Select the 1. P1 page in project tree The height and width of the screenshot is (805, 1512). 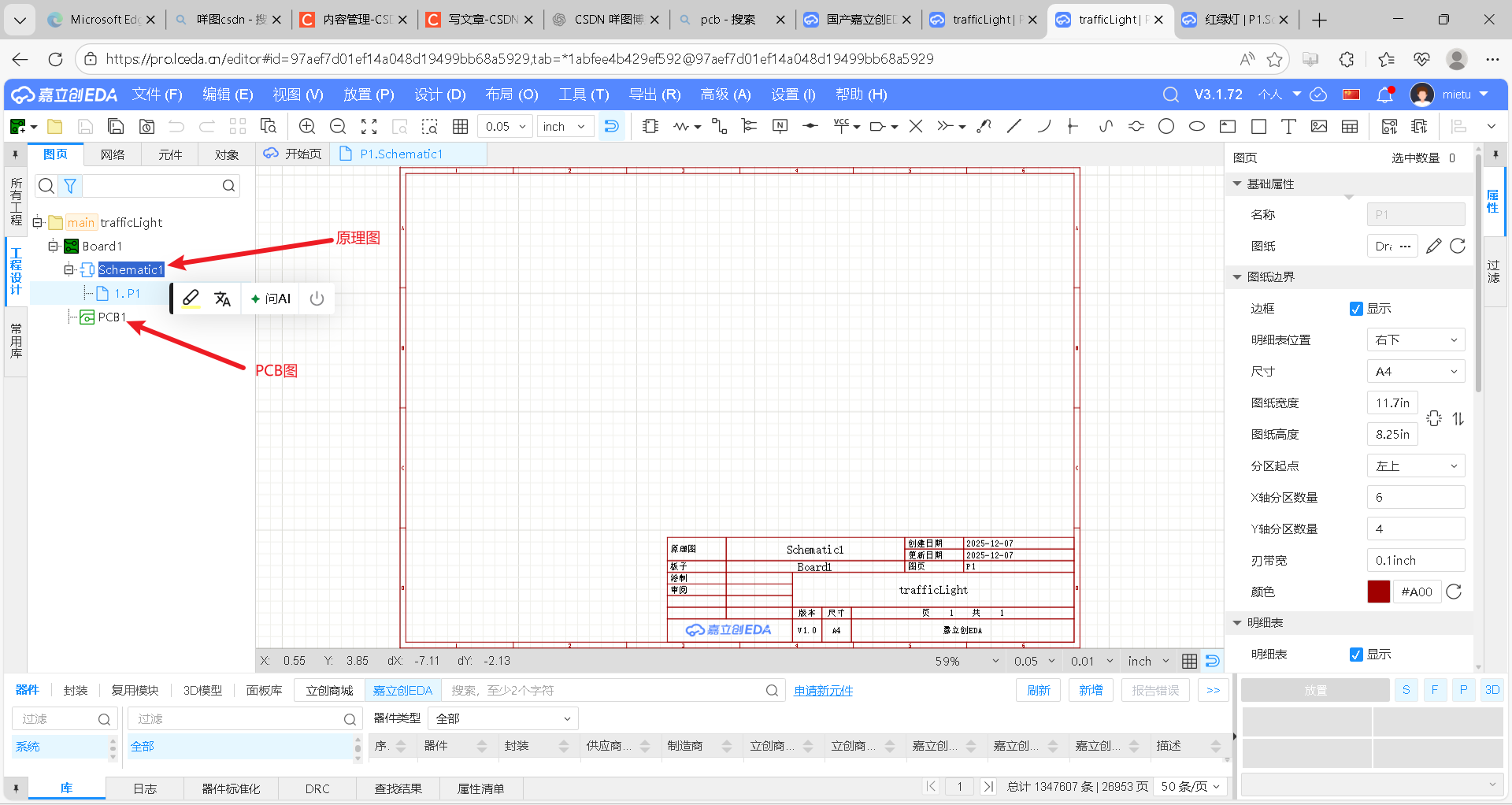pos(127,293)
